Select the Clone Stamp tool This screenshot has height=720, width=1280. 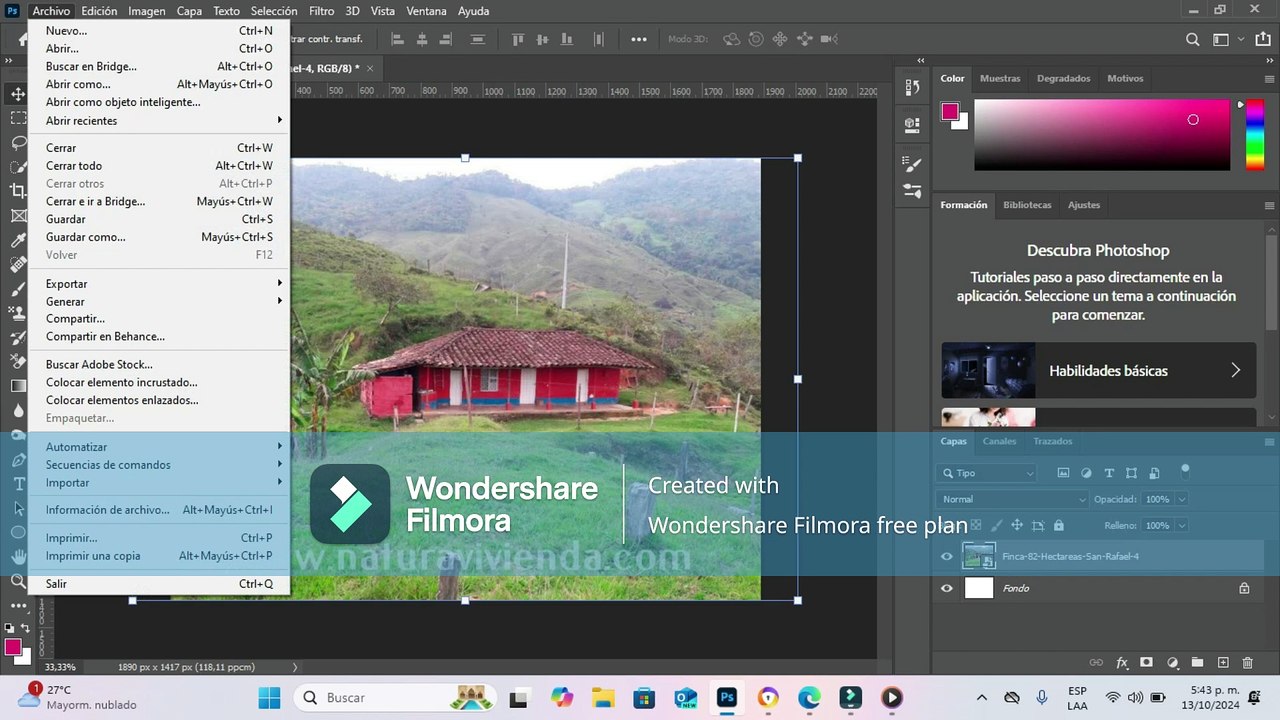pyautogui.click(x=18, y=313)
